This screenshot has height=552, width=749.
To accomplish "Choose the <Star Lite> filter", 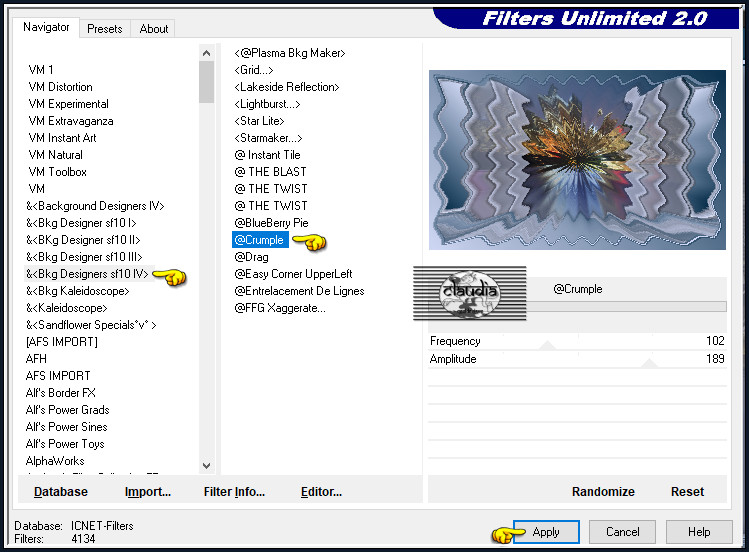I will [259, 121].
